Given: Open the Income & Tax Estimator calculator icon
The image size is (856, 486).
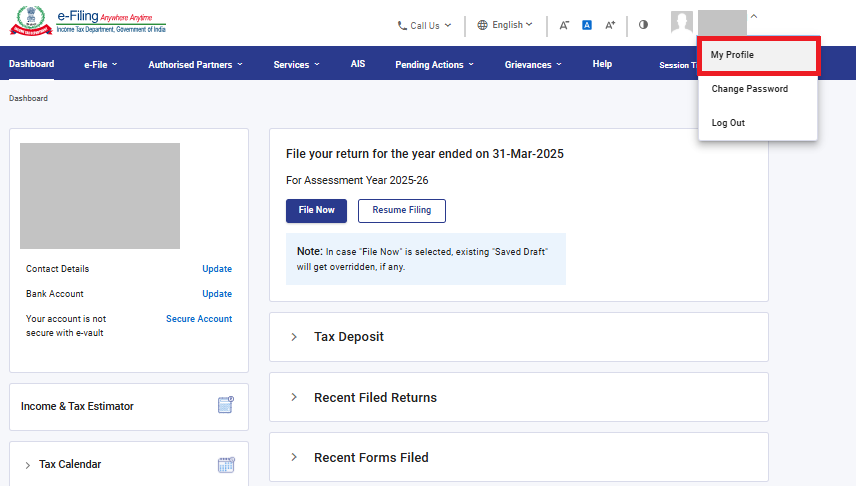Looking at the screenshot, I should pos(226,405).
